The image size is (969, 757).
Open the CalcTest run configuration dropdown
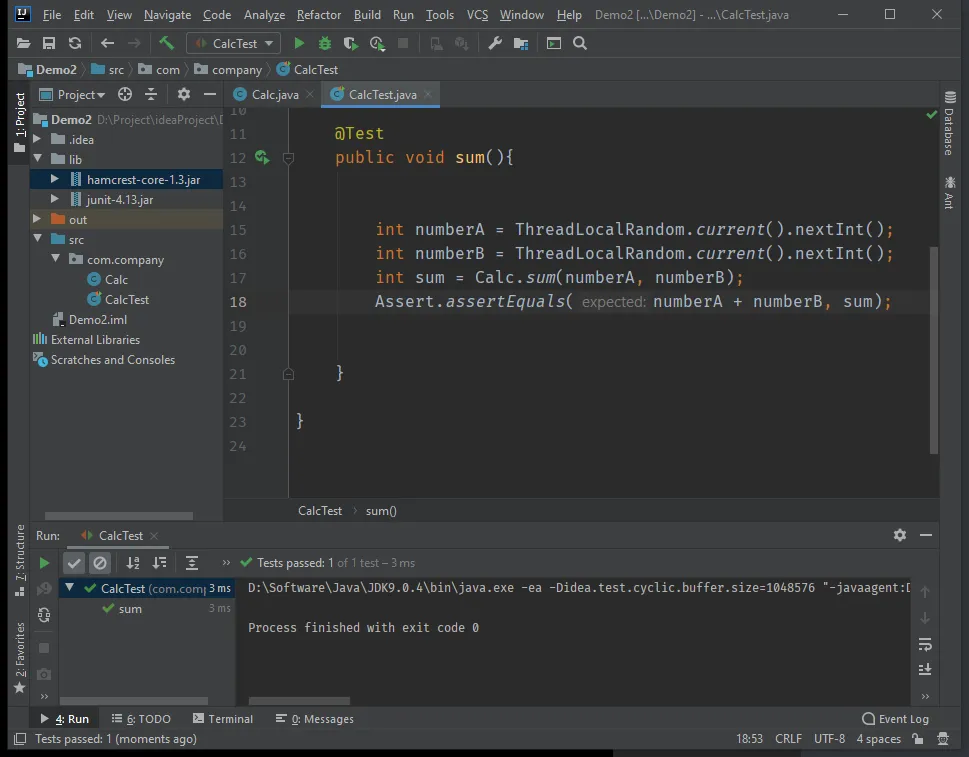point(233,43)
